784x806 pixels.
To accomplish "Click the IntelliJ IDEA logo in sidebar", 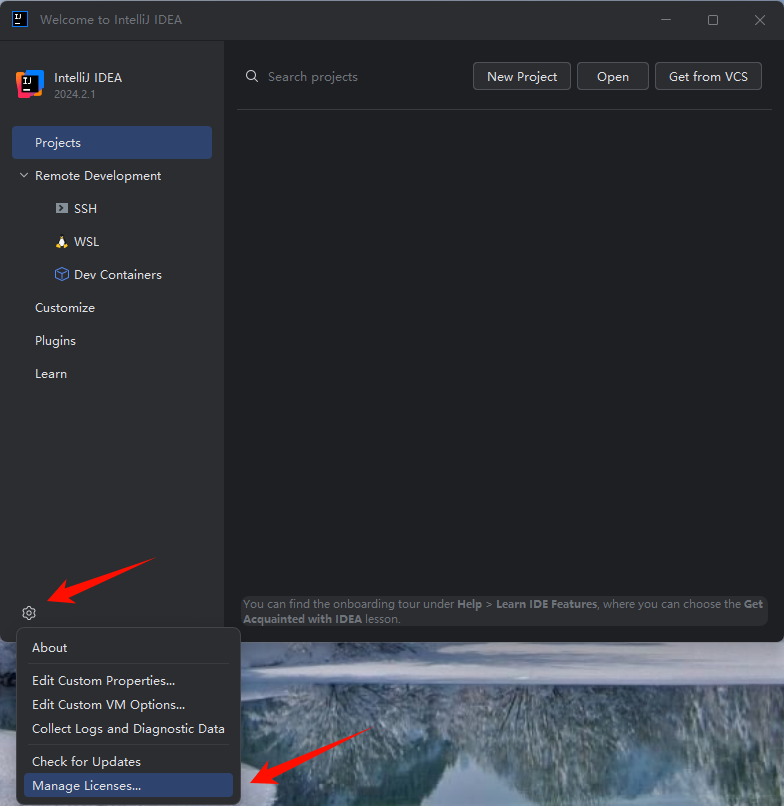I will (30, 84).
